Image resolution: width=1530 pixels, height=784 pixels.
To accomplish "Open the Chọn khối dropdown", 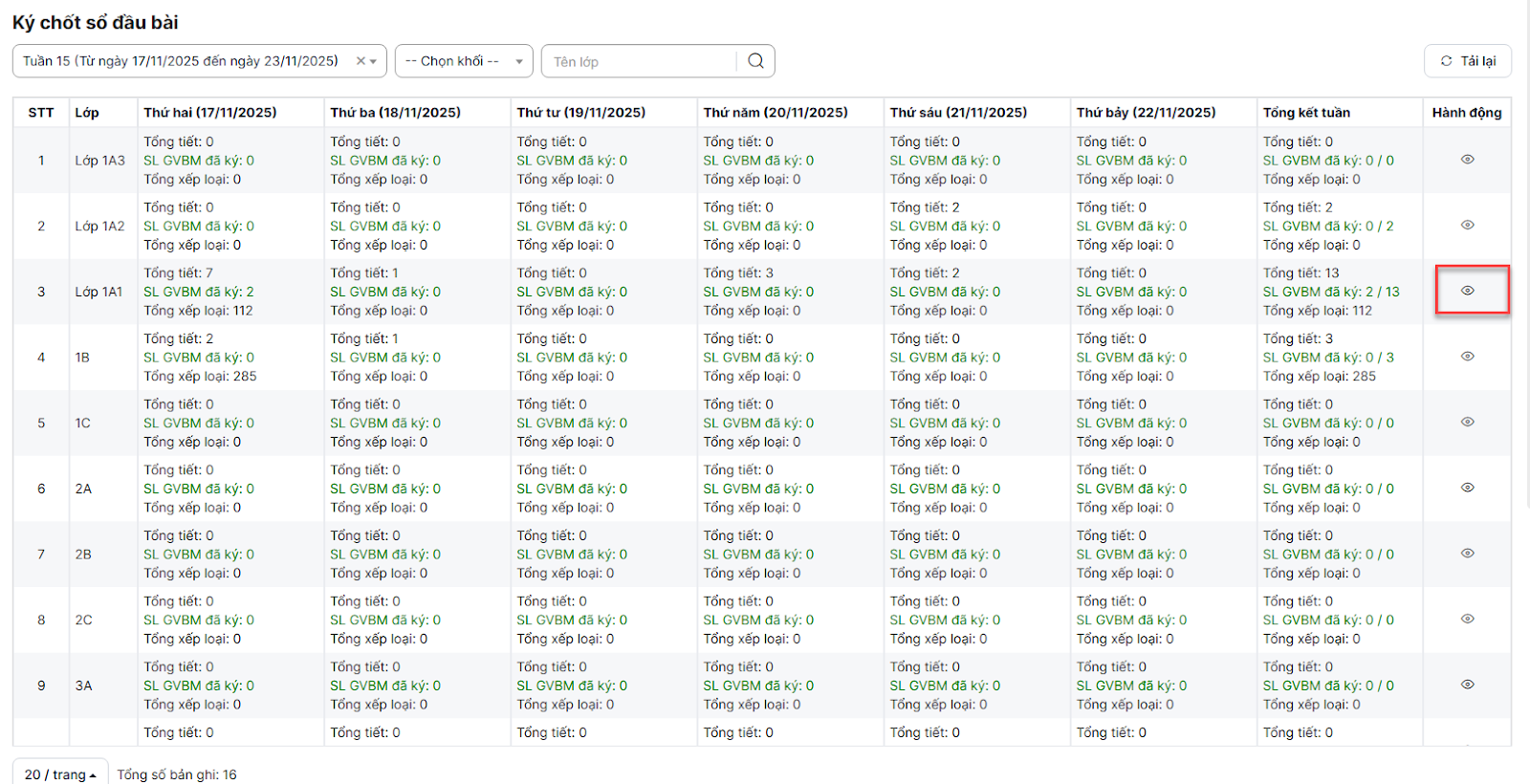I will (464, 61).
